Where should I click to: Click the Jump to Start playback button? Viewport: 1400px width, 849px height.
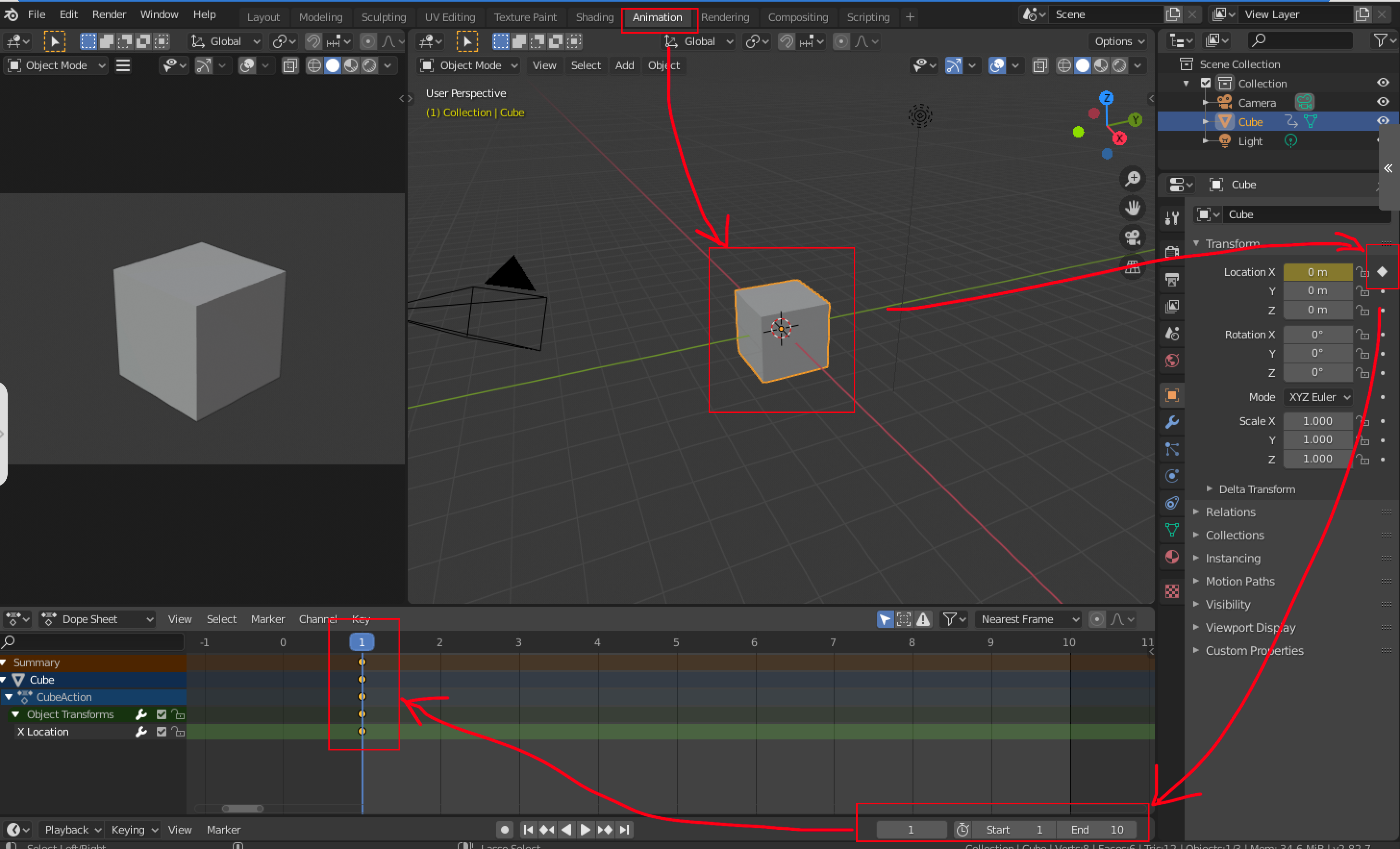[x=528, y=830]
